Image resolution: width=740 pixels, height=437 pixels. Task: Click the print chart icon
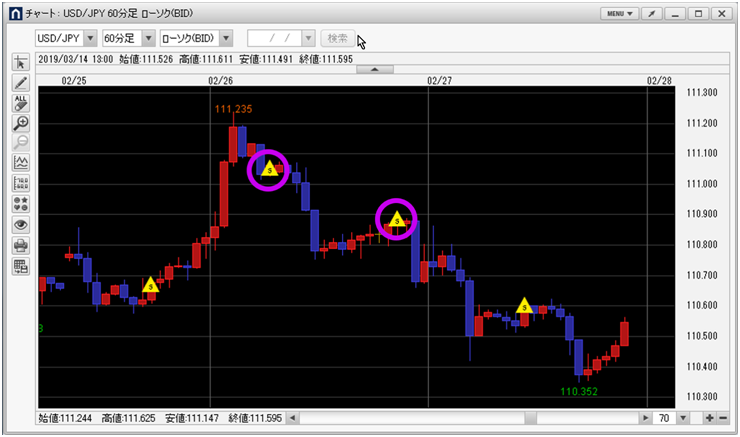[21, 245]
